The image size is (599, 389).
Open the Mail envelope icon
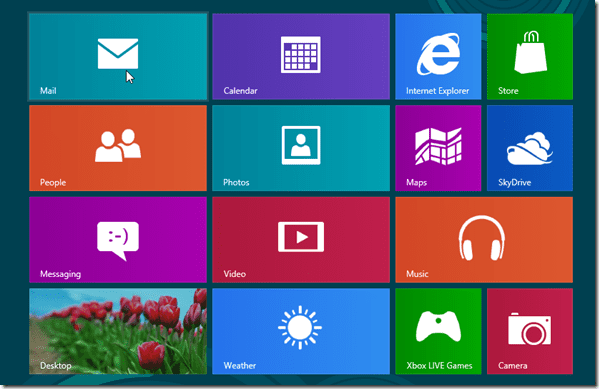[x=118, y=53]
